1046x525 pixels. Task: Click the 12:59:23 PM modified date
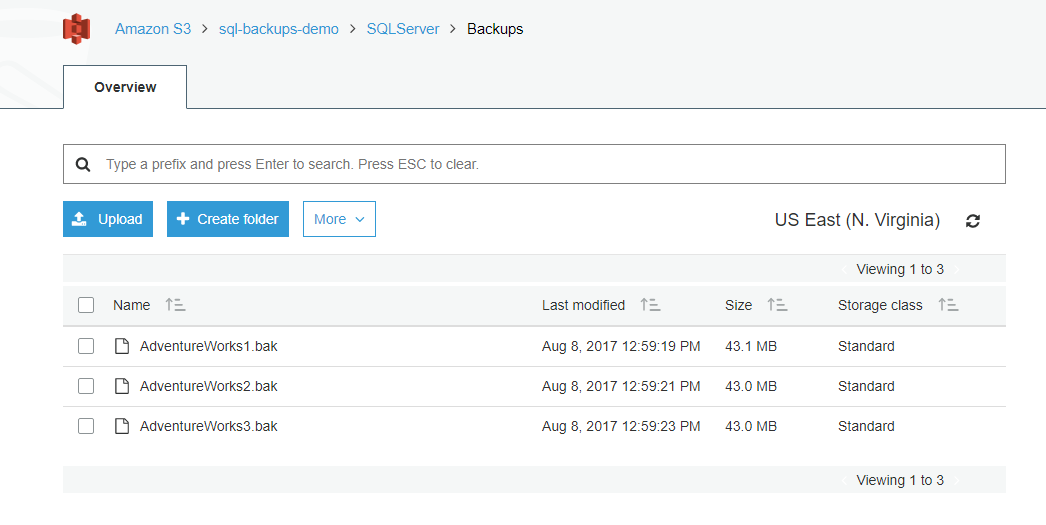tap(621, 426)
